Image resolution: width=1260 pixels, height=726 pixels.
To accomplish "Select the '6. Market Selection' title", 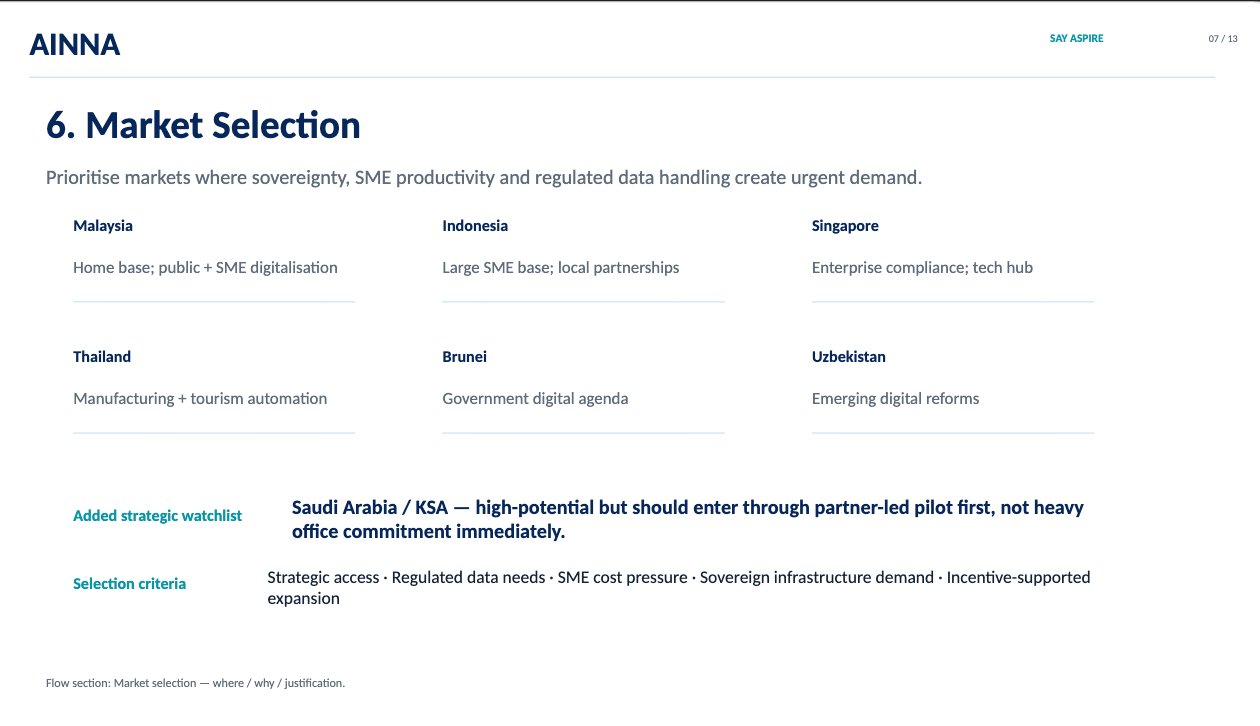I will point(204,126).
